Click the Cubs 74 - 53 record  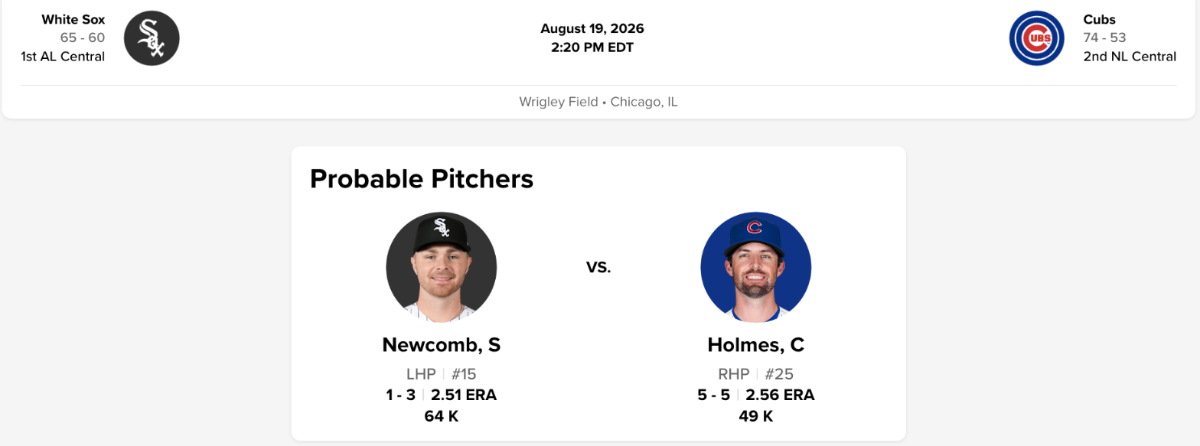click(1105, 38)
